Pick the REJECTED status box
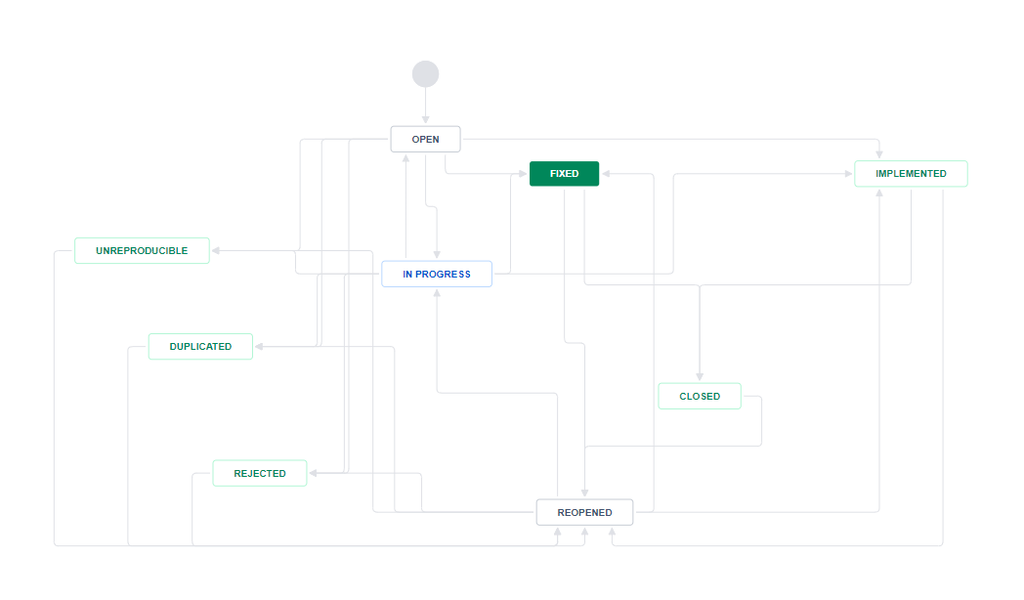The height and width of the screenshot is (600, 1024). (x=259, y=473)
